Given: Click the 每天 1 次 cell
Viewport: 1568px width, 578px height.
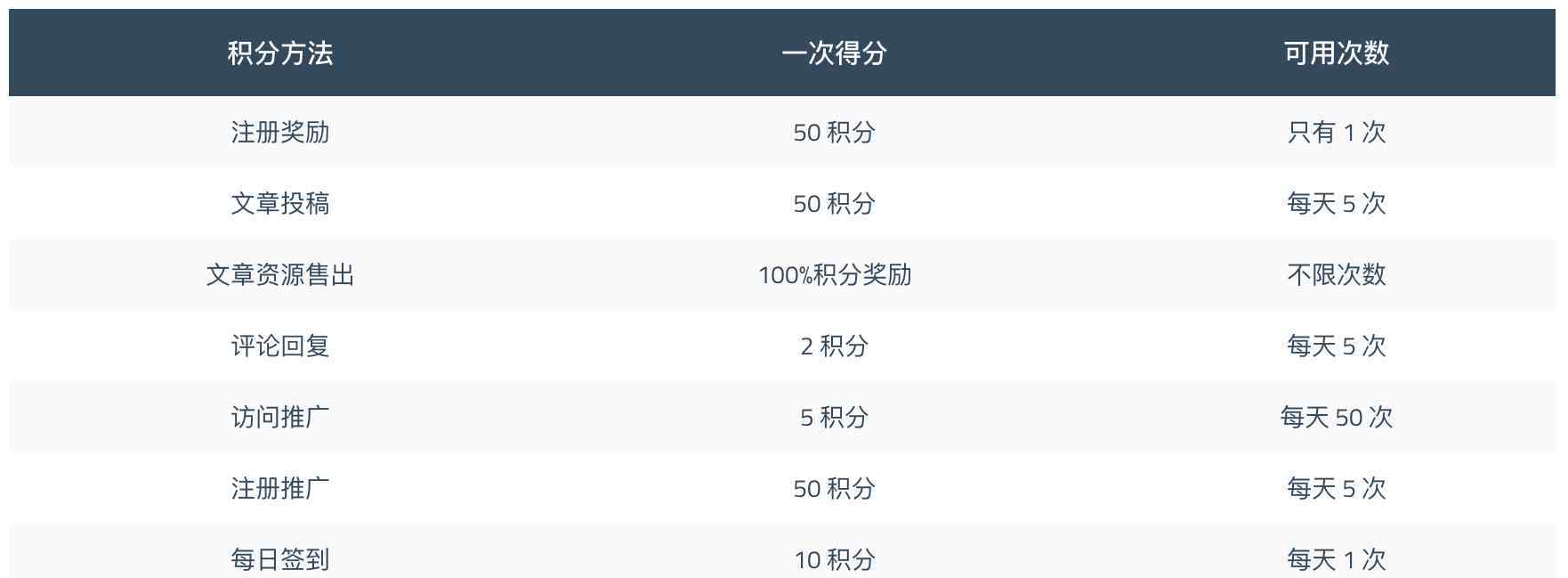Looking at the screenshot, I should (x=1337, y=560).
